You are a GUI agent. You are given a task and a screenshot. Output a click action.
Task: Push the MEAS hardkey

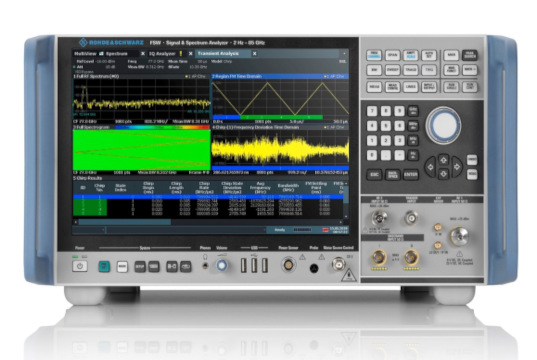pyautogui.click(x=374, y=87)
